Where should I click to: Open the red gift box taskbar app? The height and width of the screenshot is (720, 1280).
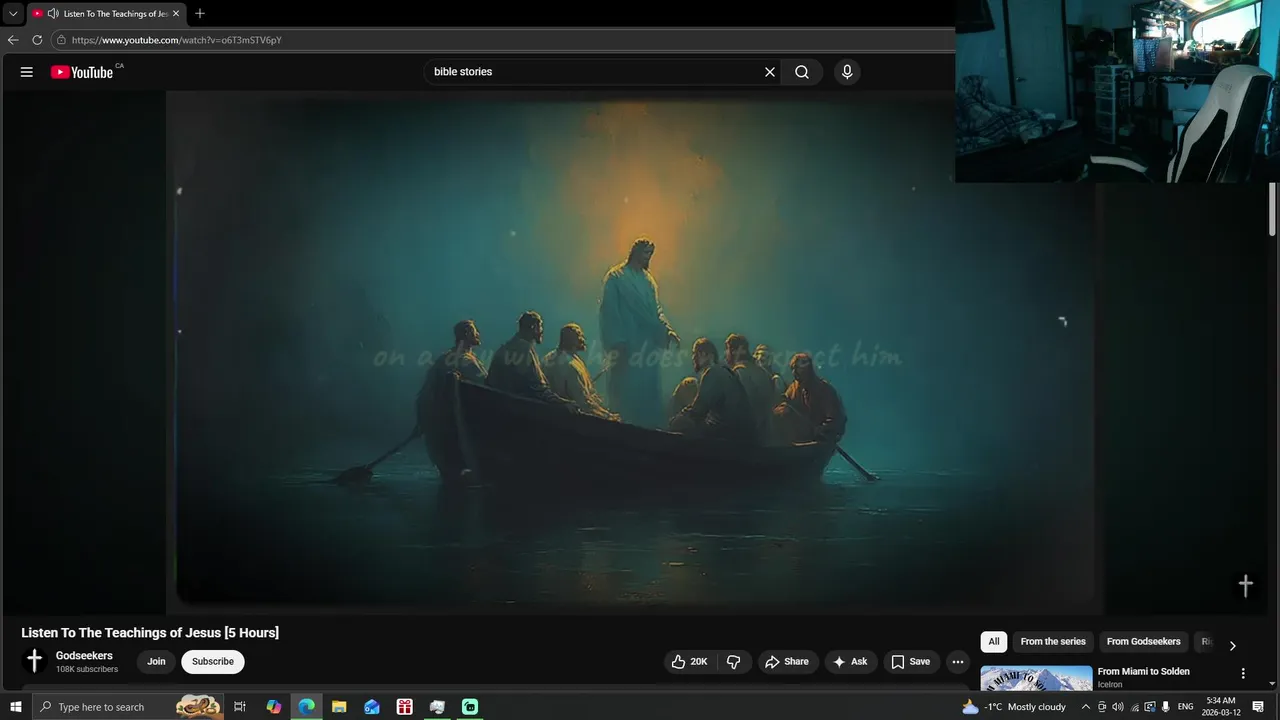[x=404, y=707]
